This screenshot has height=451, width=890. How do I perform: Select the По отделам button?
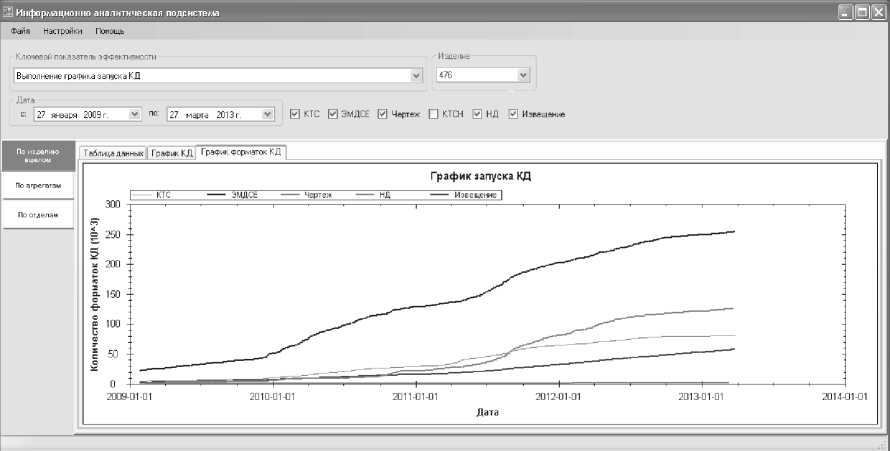(38, 215)
